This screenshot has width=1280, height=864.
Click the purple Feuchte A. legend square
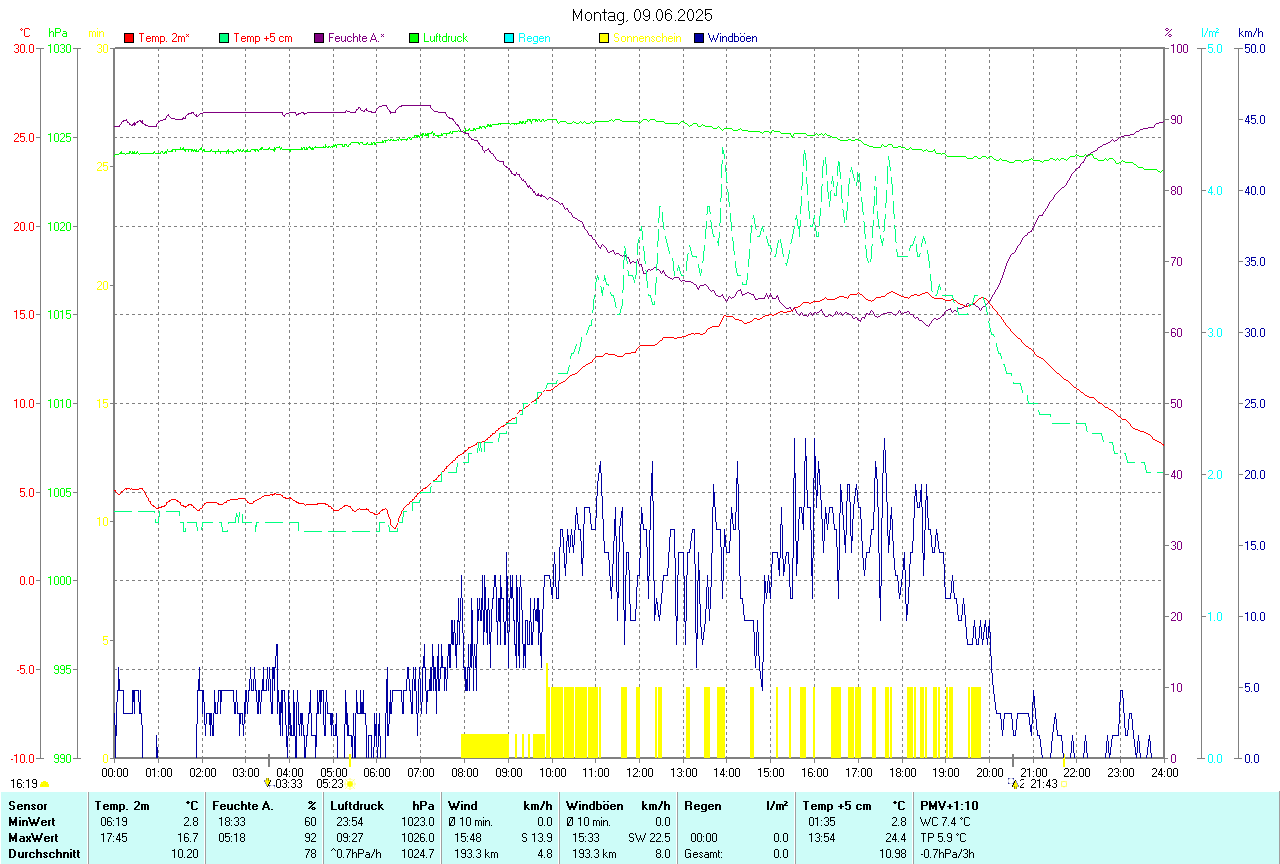319,38
